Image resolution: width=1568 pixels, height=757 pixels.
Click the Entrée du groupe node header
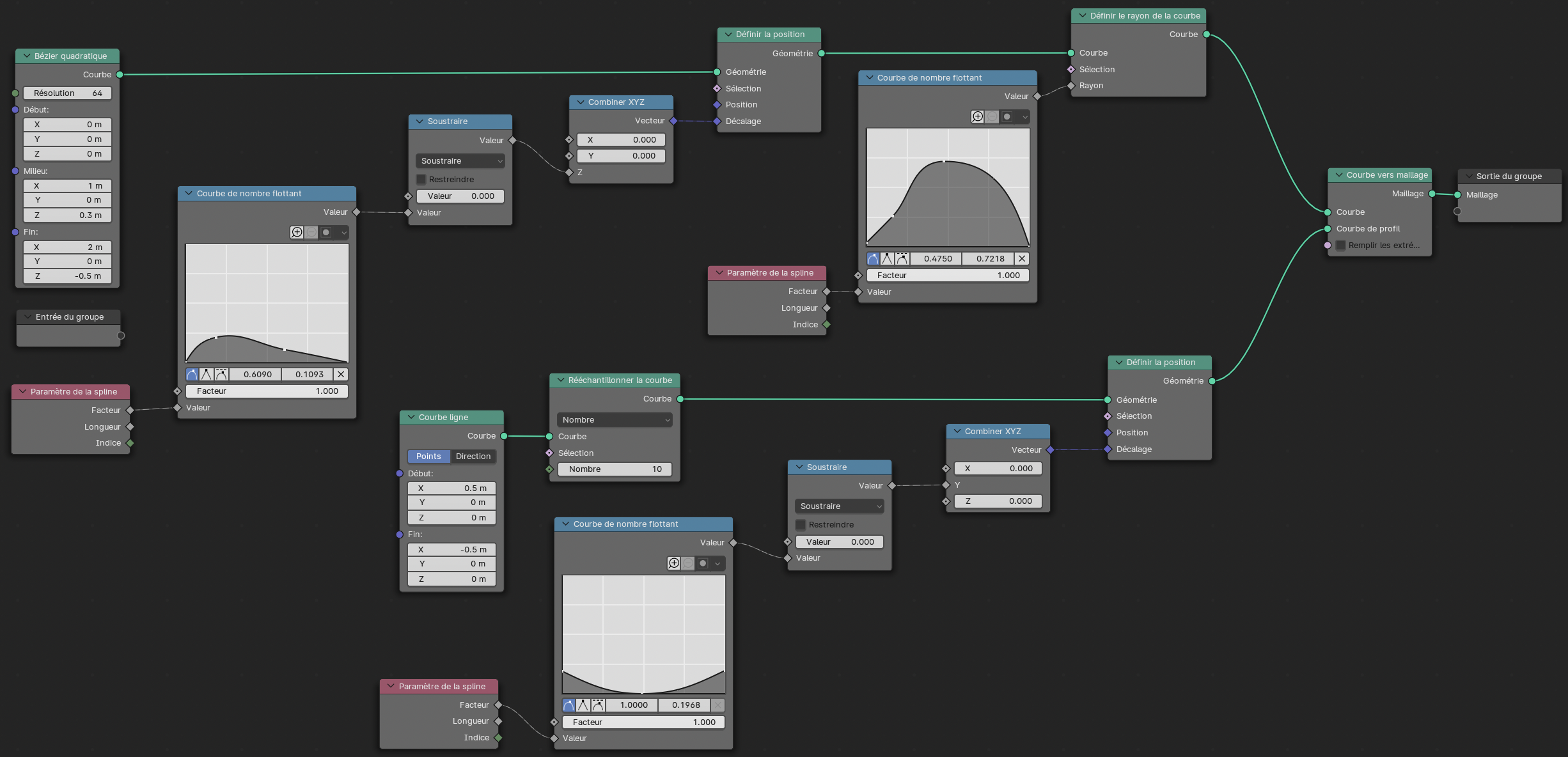pos(69,317)
